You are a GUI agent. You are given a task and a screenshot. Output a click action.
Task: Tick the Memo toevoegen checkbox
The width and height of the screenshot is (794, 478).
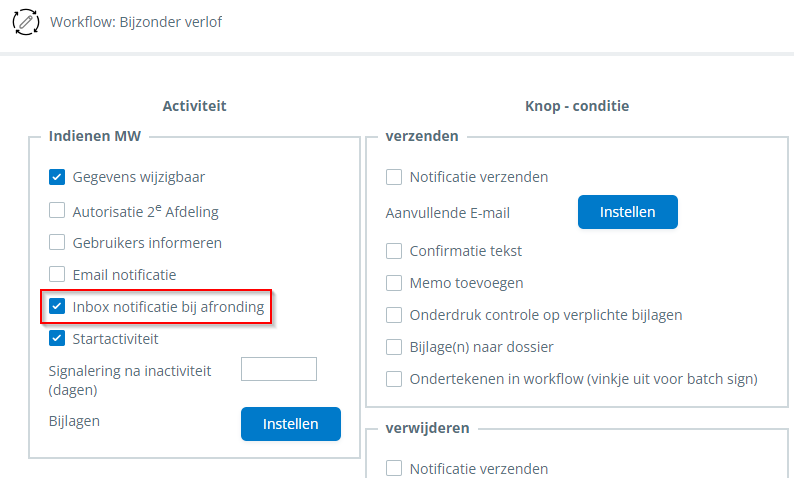tap(394, 283)
